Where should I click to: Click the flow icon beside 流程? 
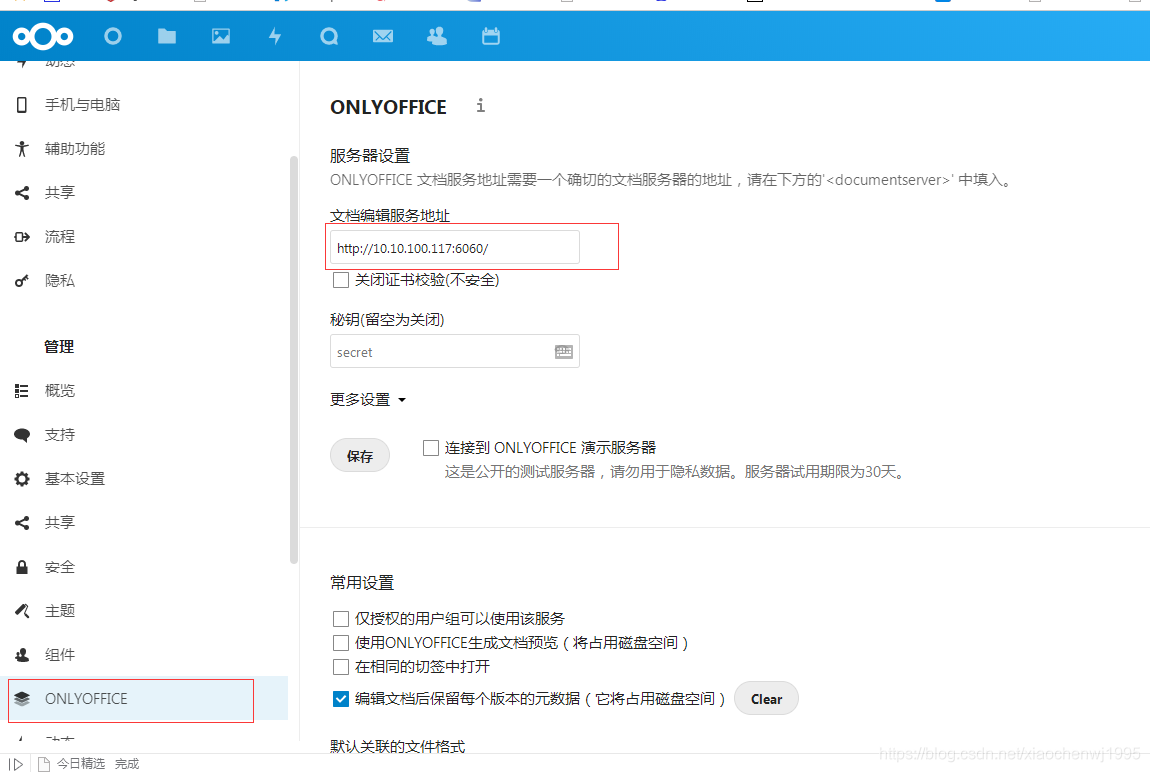click(22, 237)
